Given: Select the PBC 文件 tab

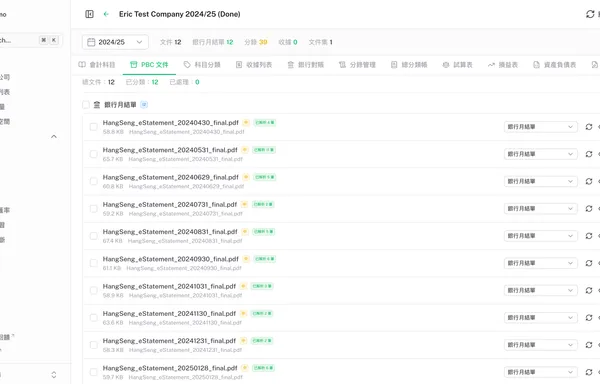Looking at the screenshot, I should click(149, 65).
